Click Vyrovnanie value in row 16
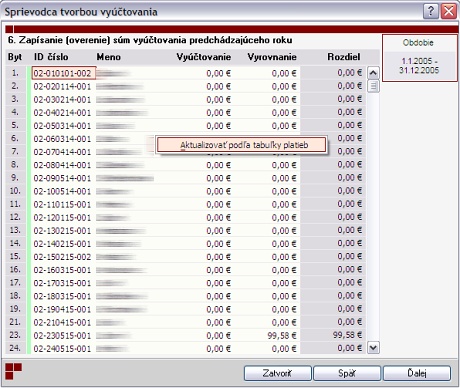The image size is (460, 388). [284, 270]
